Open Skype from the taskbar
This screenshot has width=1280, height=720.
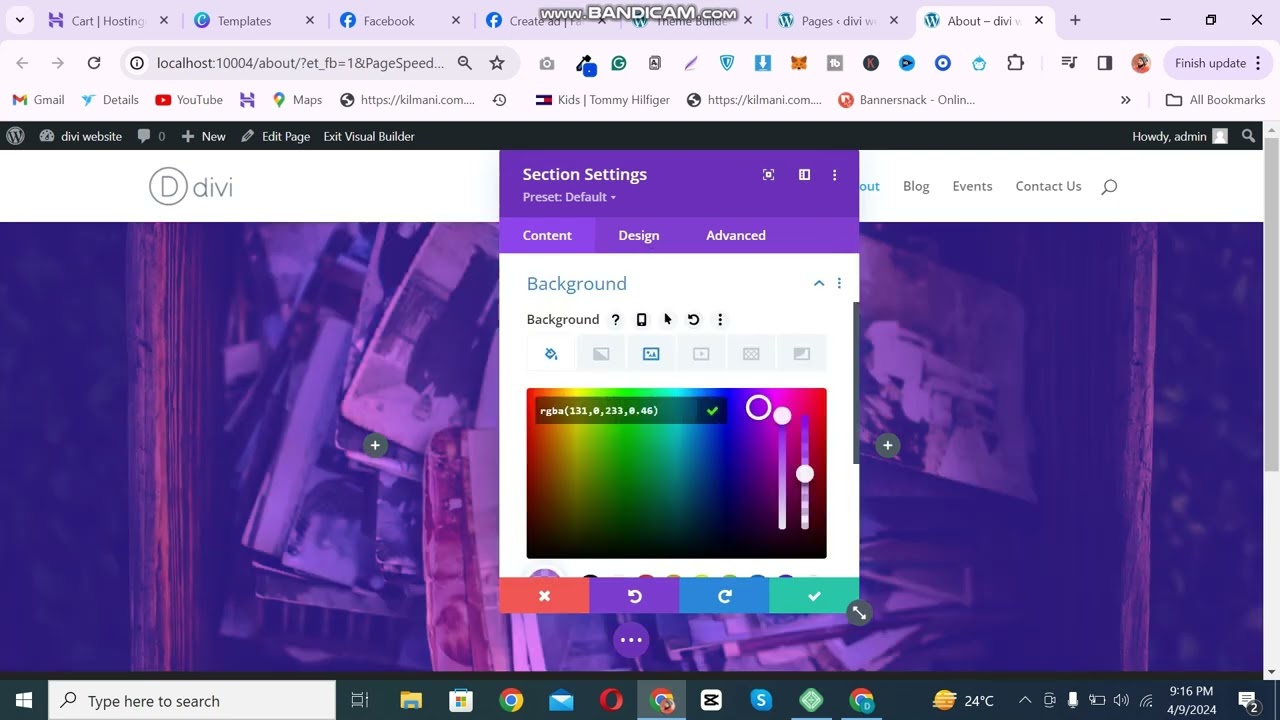pos(761,701)
